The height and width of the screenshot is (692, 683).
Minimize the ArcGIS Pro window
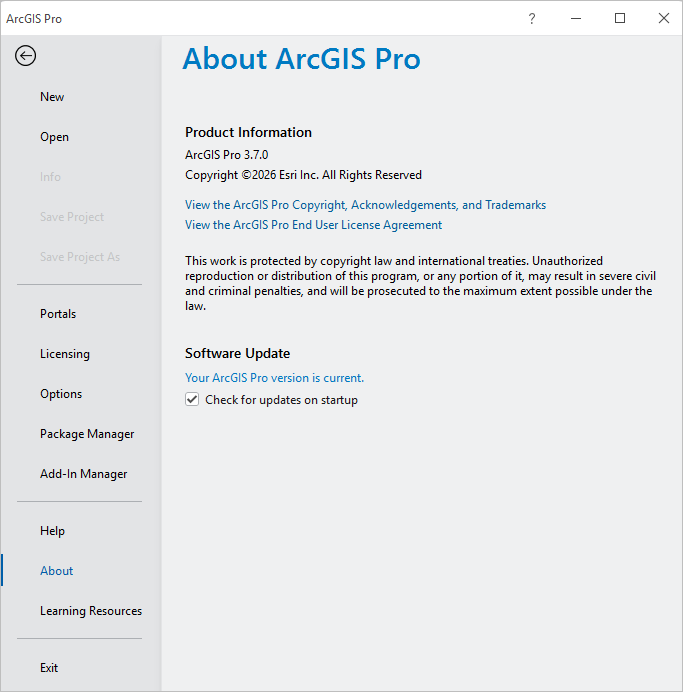coord(576,19)
